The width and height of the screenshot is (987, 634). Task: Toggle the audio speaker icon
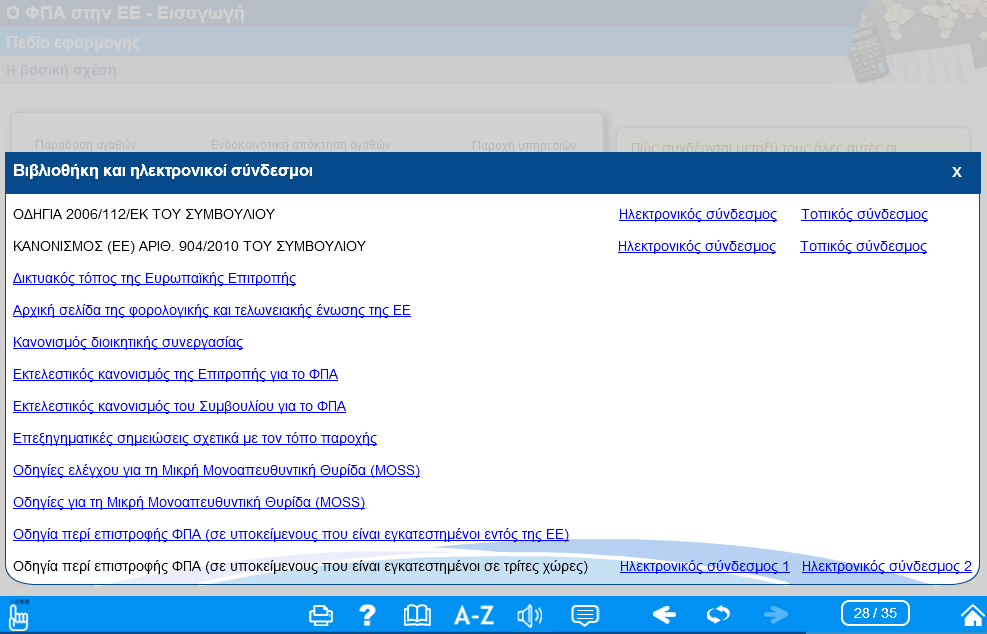[529, 615]
